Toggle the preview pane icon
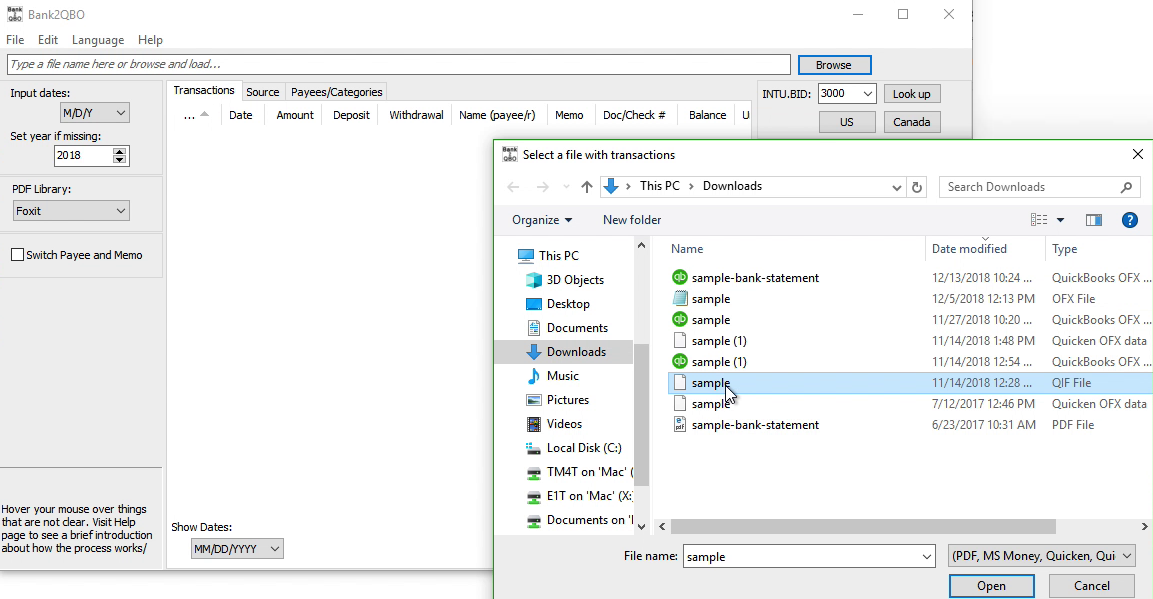 (1094, 220)
